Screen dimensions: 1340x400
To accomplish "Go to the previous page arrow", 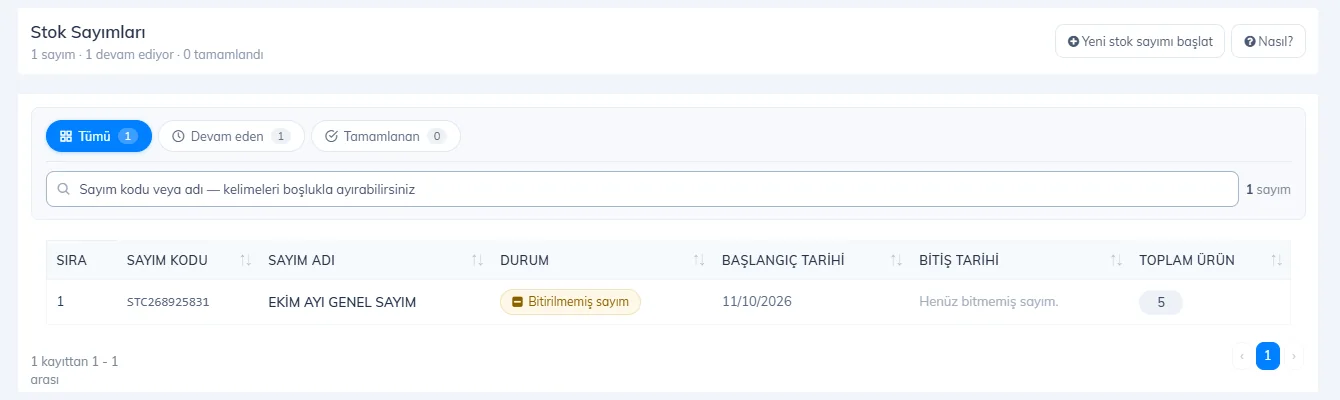I will (x=1243, y=356).
